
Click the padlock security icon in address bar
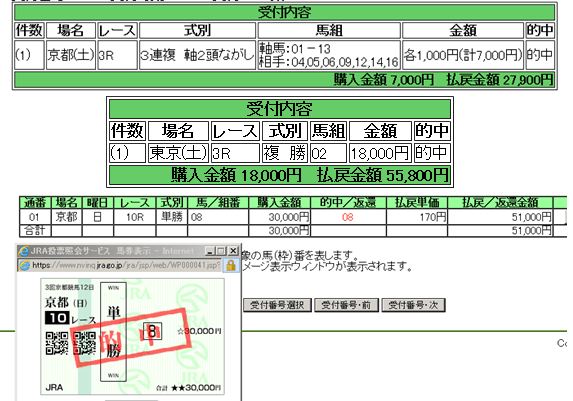pos(231,265)
